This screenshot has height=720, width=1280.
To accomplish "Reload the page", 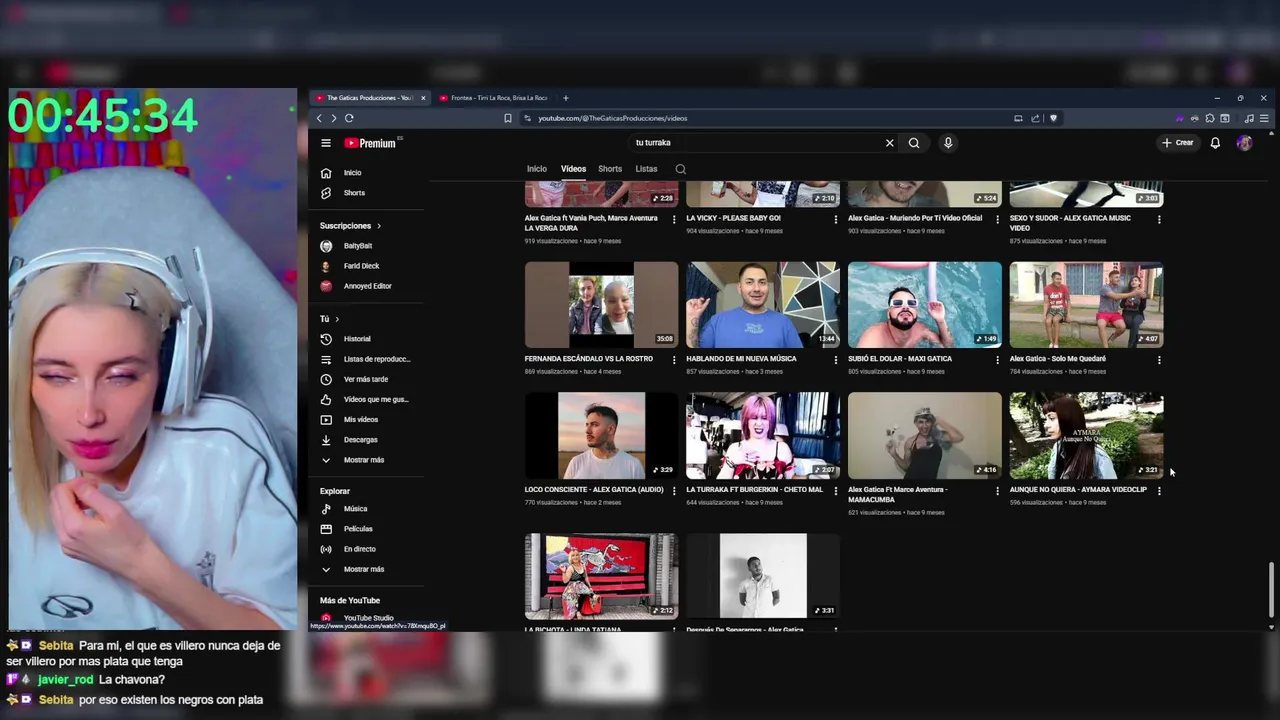I will (x=349, y=118).
